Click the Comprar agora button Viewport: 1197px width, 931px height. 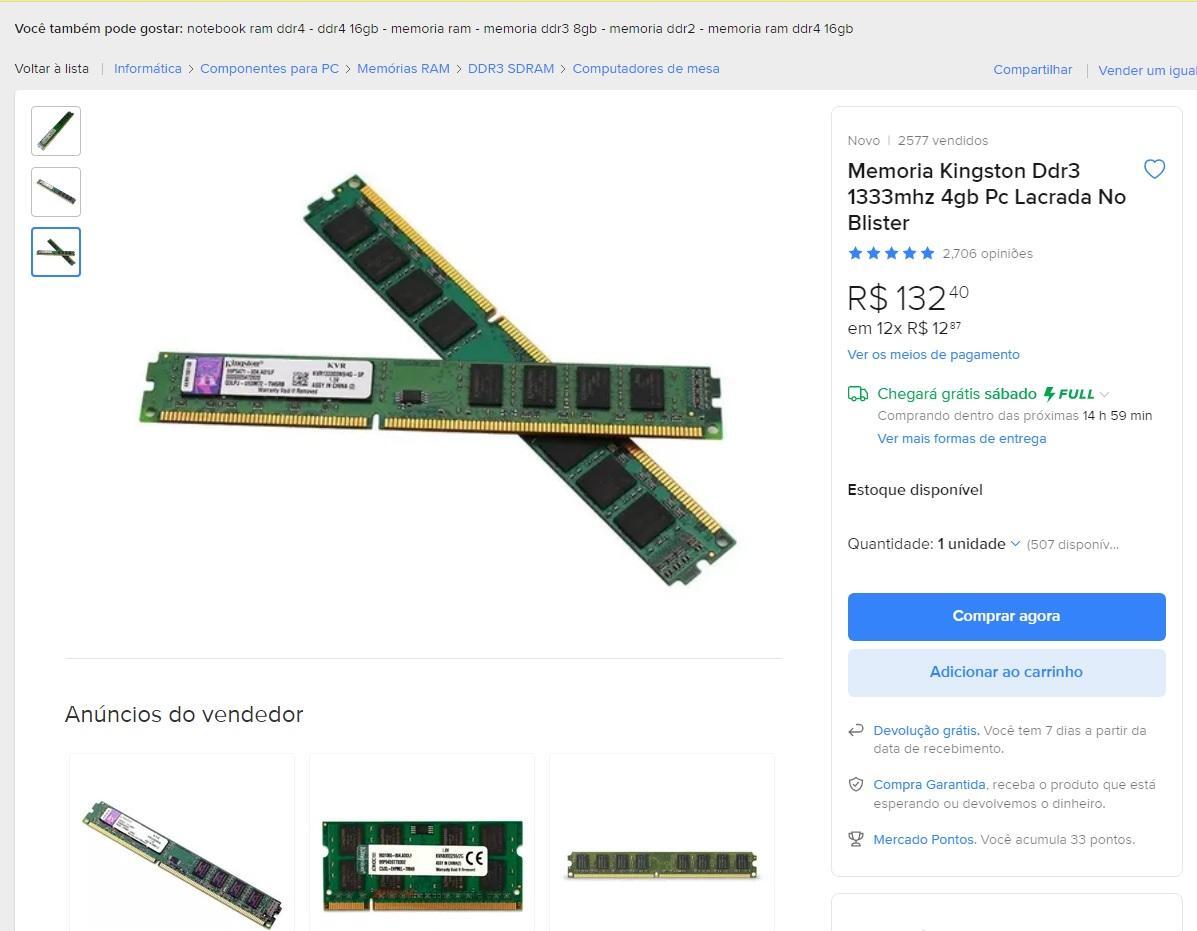[1006, 617]
